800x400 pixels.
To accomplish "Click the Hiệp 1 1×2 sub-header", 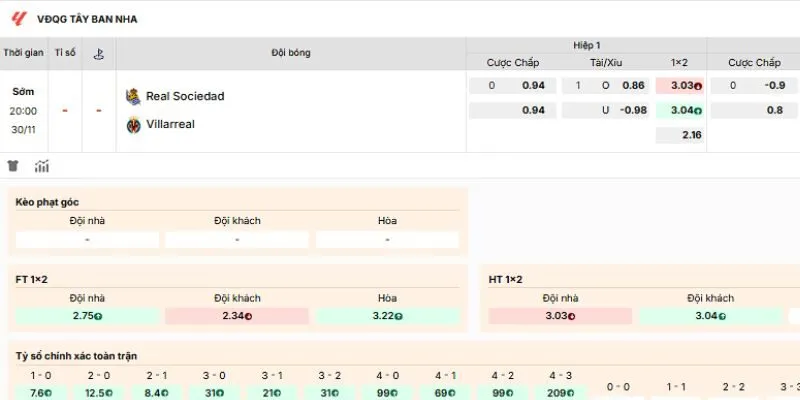I will pyautogui.click(x=679, y=63).
